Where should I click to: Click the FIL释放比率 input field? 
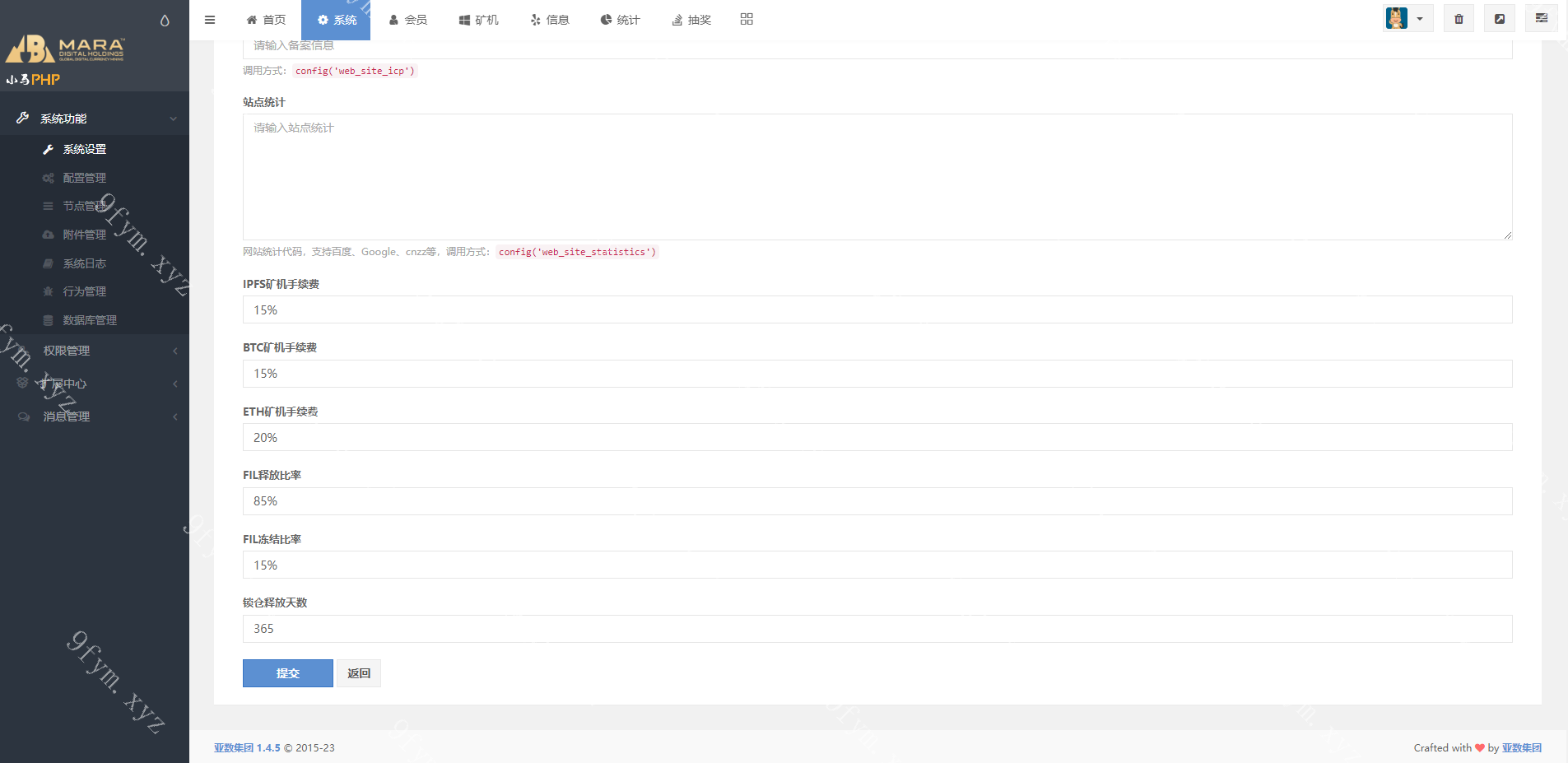877,501
